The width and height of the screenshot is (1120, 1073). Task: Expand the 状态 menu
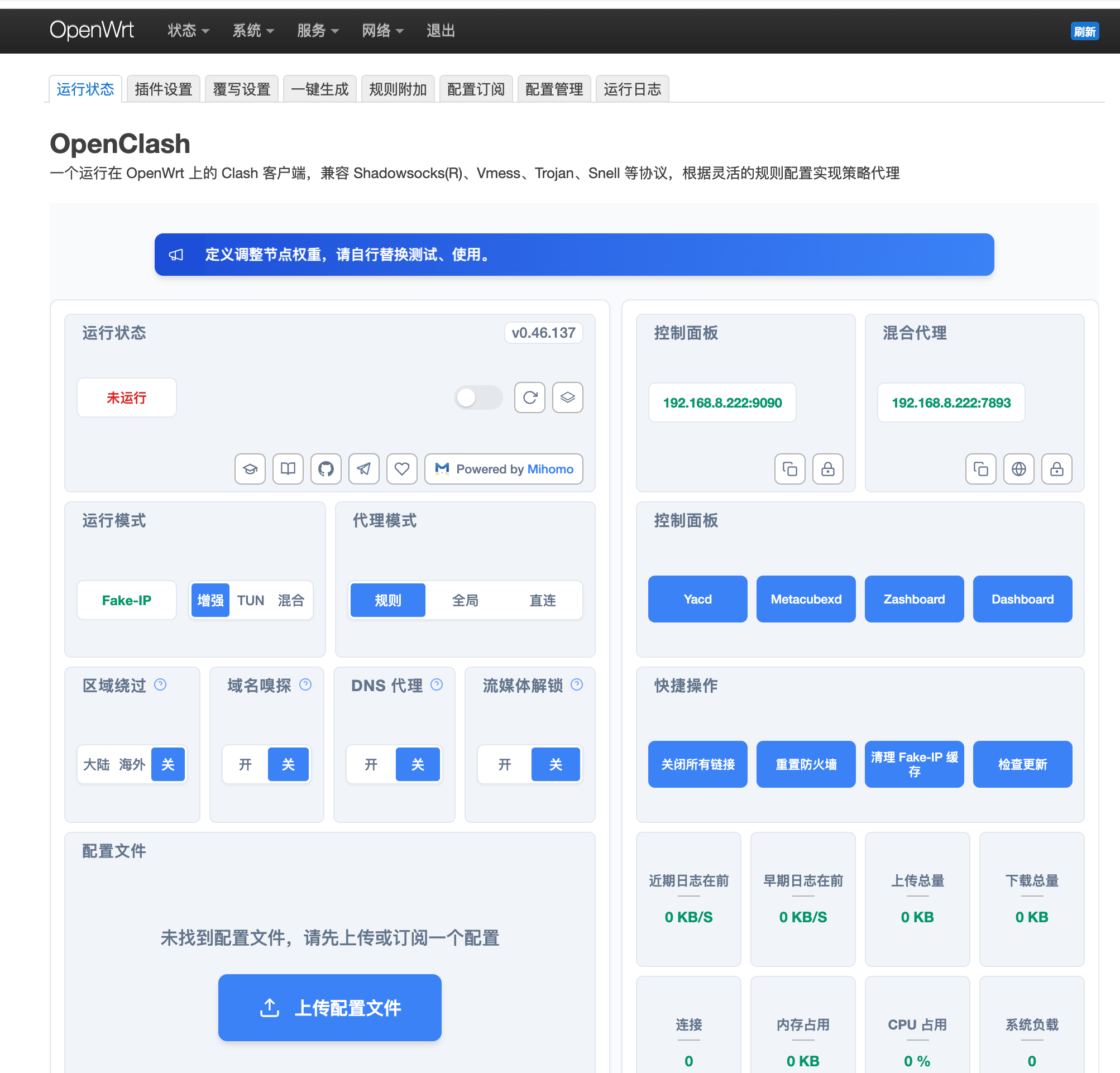pos(188,30)
